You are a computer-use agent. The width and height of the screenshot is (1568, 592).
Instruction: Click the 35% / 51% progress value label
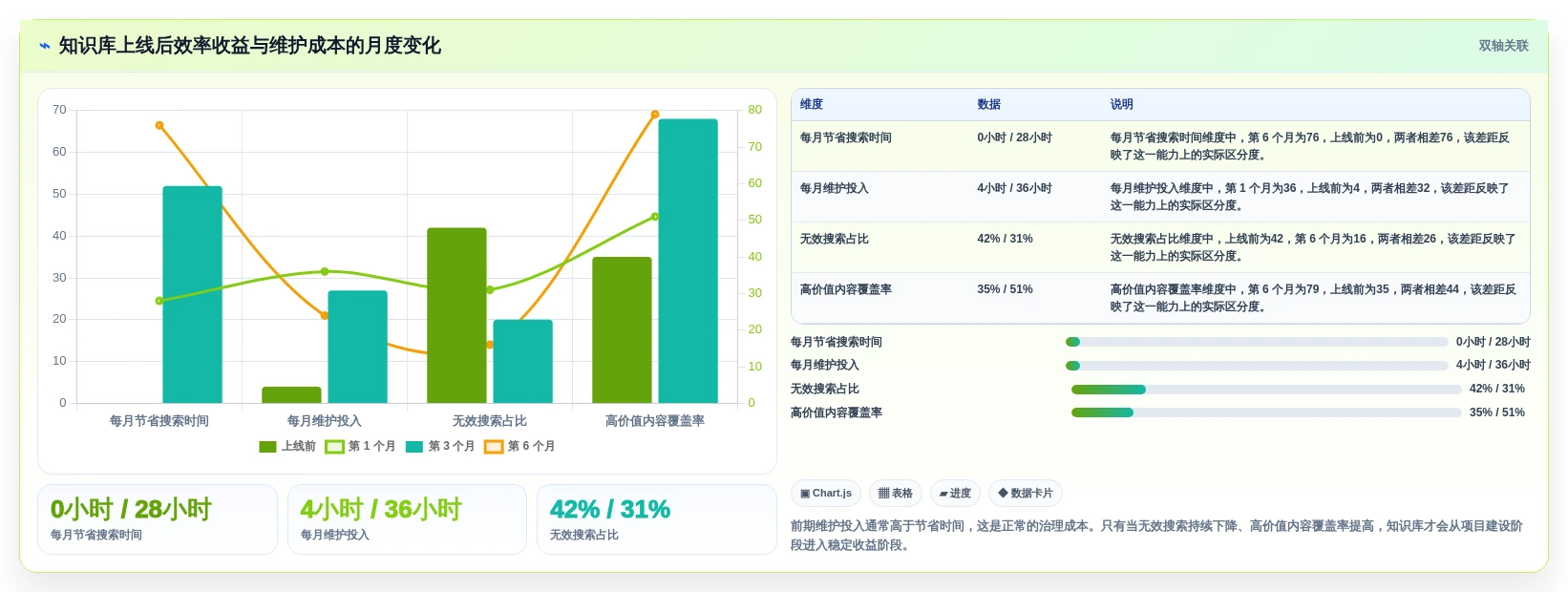pos(1497,412)
